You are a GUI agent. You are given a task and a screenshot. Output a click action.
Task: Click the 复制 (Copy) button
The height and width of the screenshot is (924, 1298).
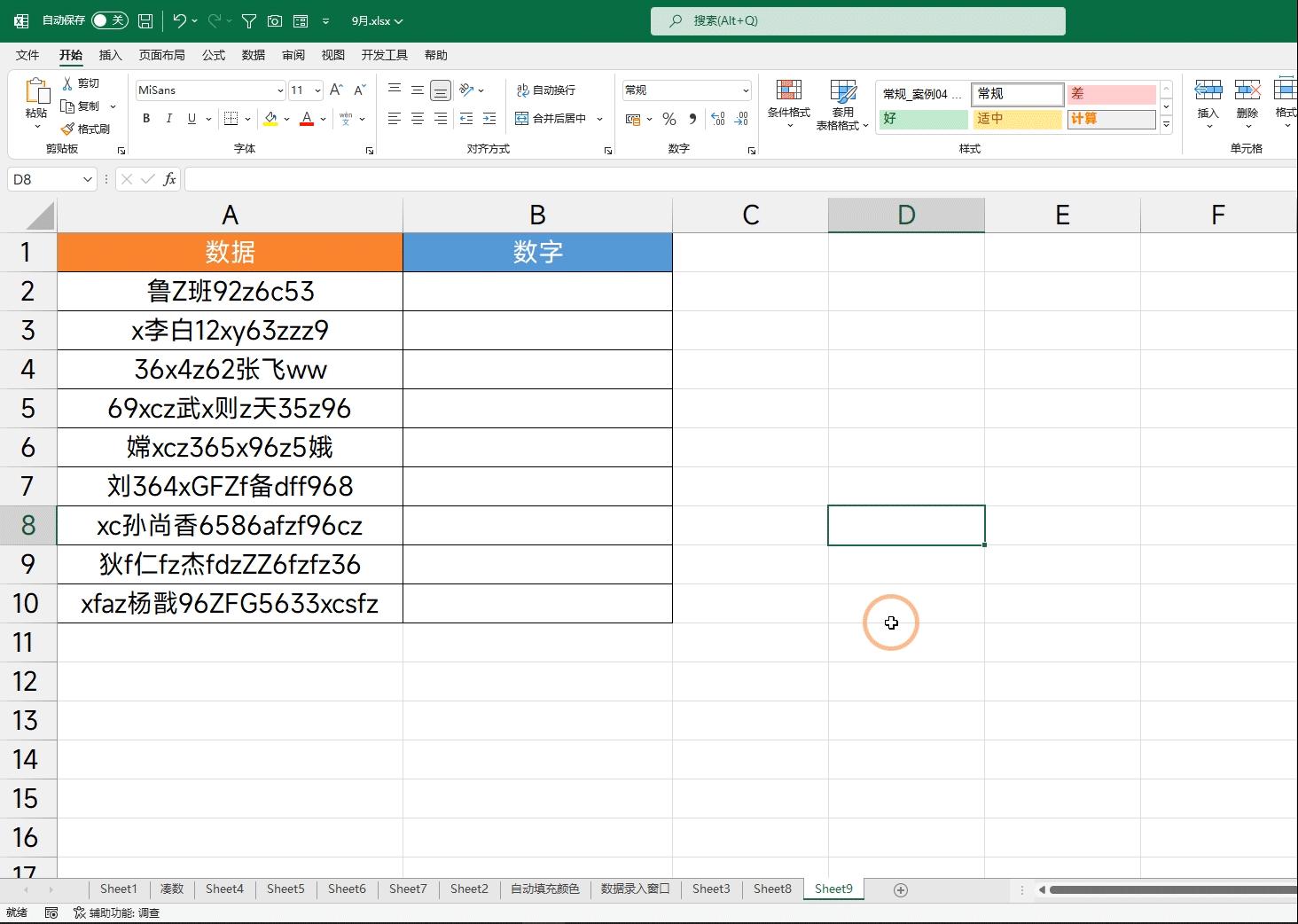coord(81,106)
